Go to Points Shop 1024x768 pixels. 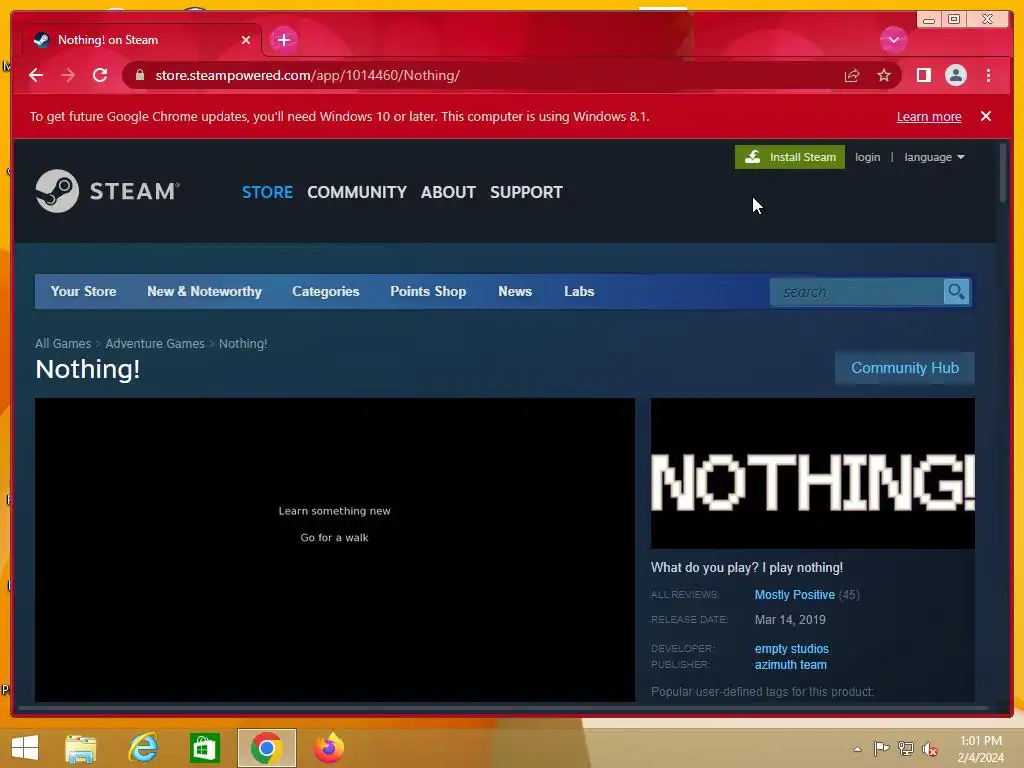point(428,291)
